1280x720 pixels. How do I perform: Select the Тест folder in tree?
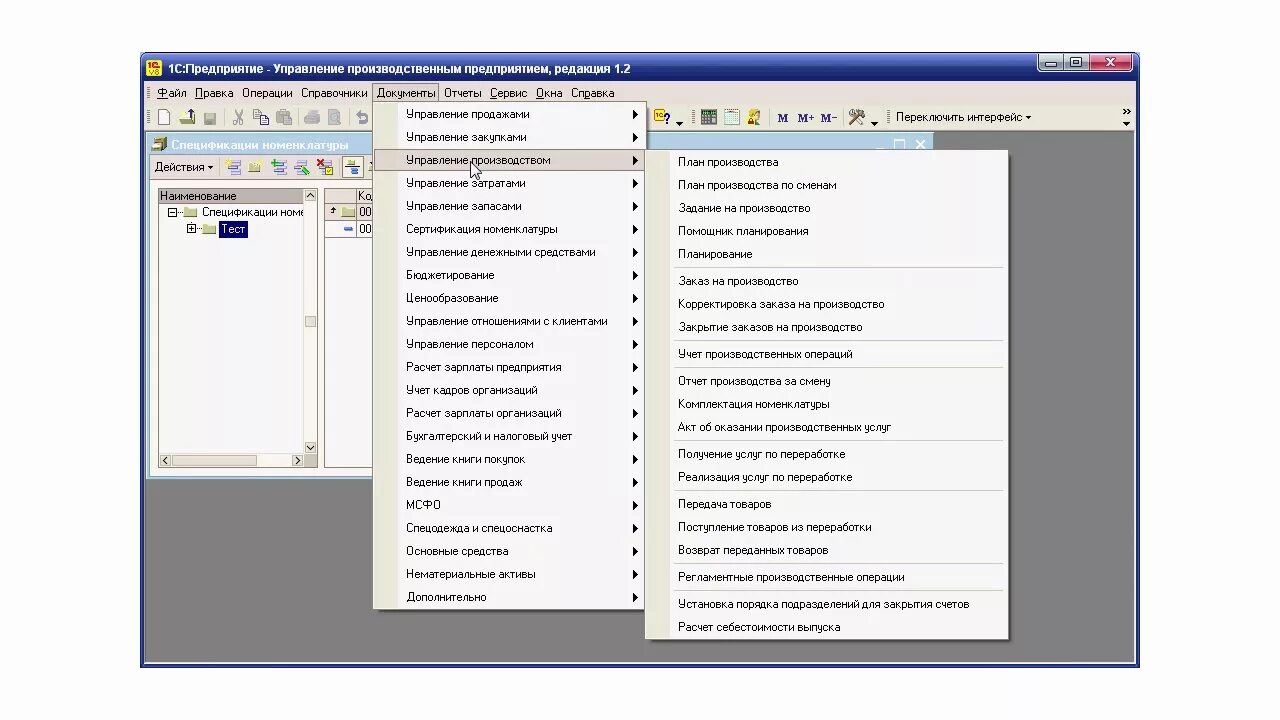pyautogui.click(x=233, y=229)
